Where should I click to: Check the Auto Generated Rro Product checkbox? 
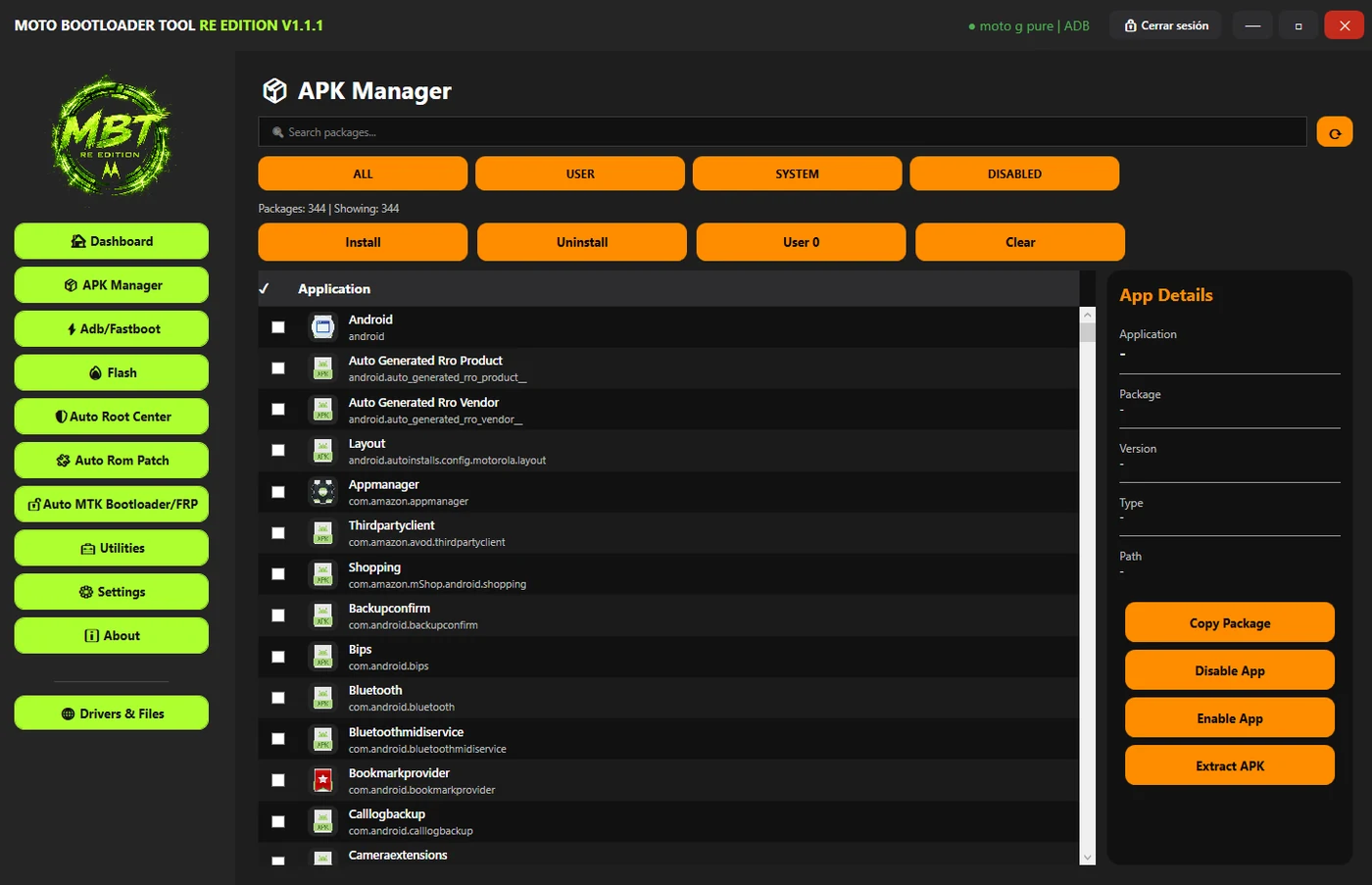[278, 369]
